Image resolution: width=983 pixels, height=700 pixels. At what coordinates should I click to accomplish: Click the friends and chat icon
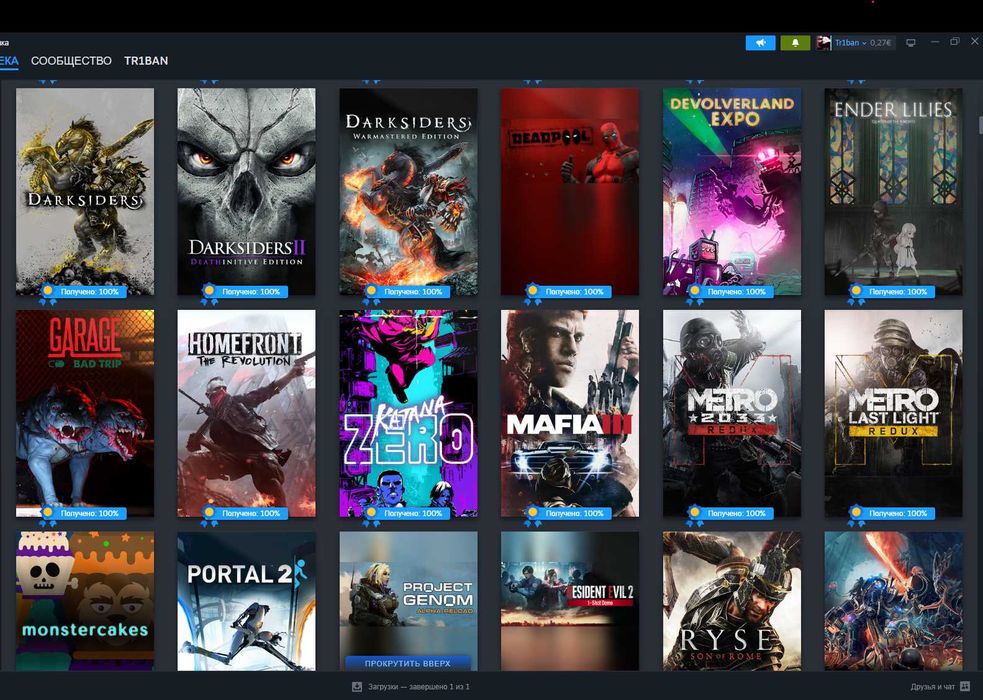coord(965,687)
